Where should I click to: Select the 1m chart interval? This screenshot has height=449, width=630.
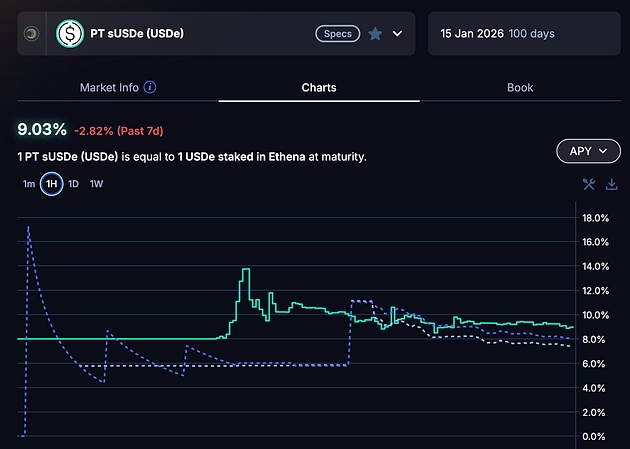[x=29, y=184]
